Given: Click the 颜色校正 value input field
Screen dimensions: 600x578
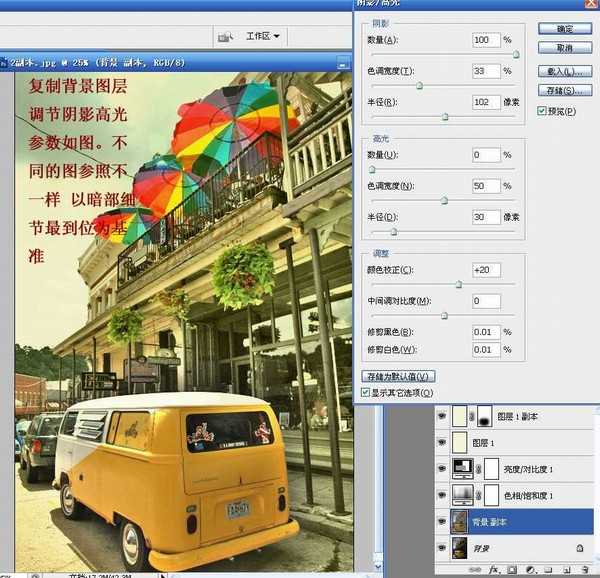Looking at the screenshot, I should point(486,270).
